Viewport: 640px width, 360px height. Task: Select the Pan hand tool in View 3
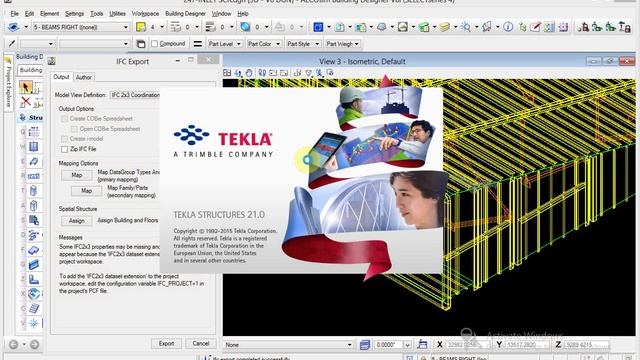point(249,73)
